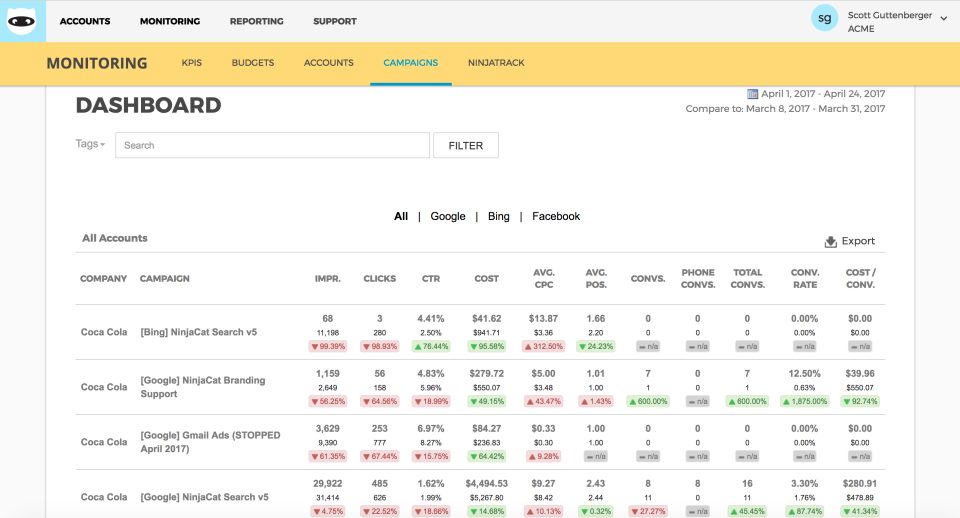
Task: Filter campaigns by Facebook
Action: pos(556,216)
